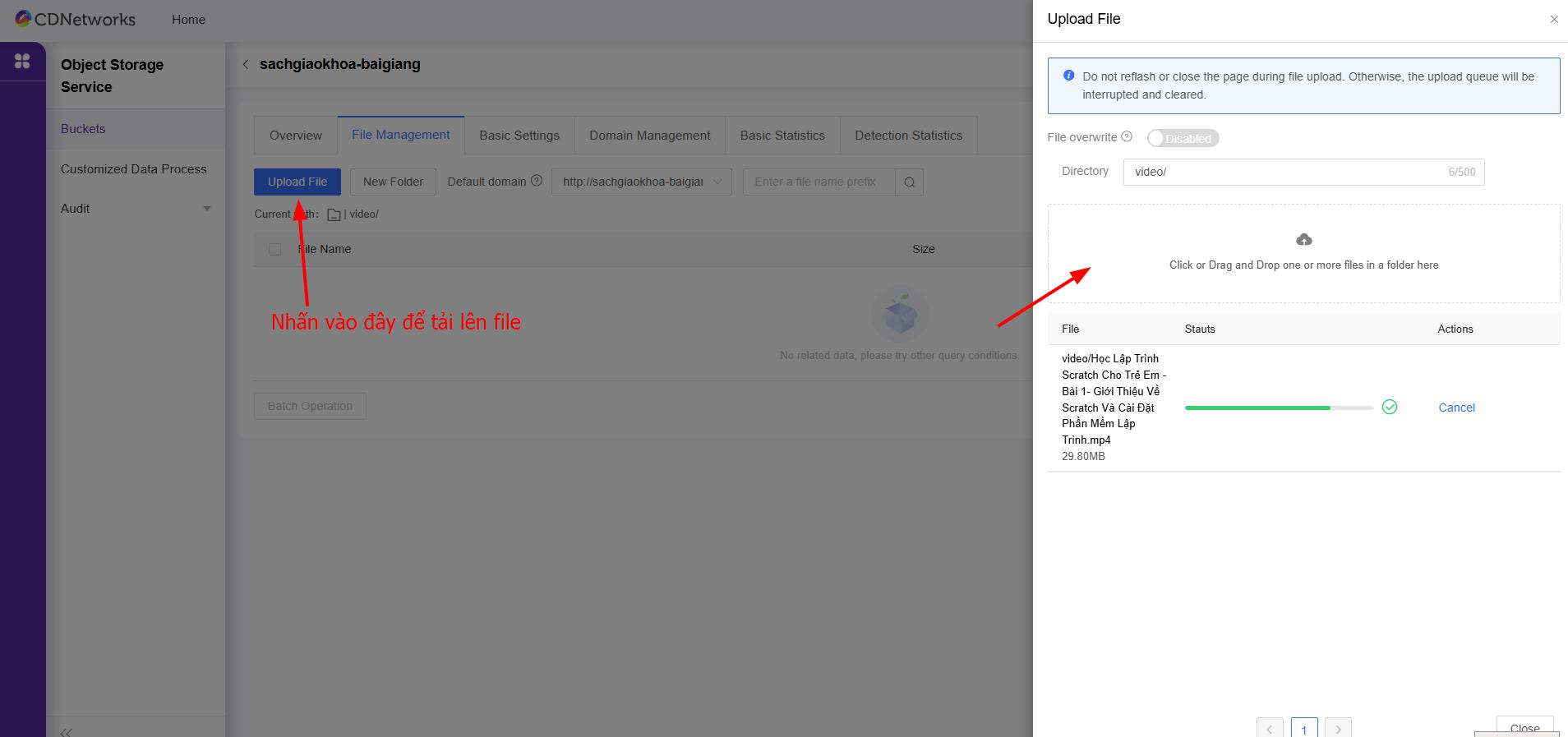Click the Directory input field
Viewport: 1568px width, 737px height.
pos(1282,172)
